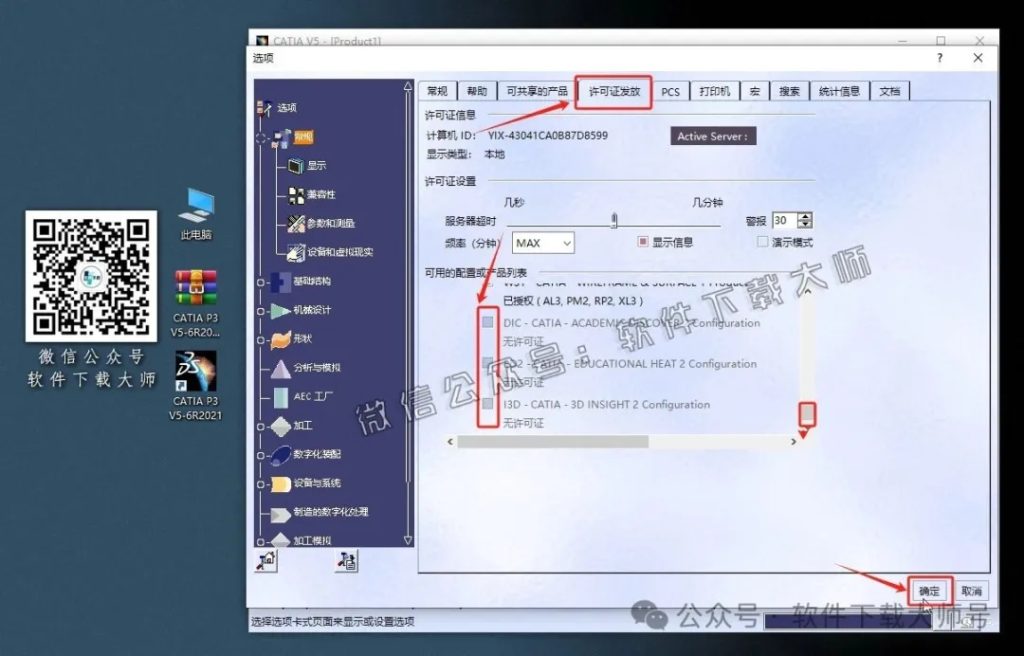Image resolution: width=1024 pixels, height=656 pixels.
Task: Open the 机械设计 category icon in options tree
Action: [x=281, y=309]
